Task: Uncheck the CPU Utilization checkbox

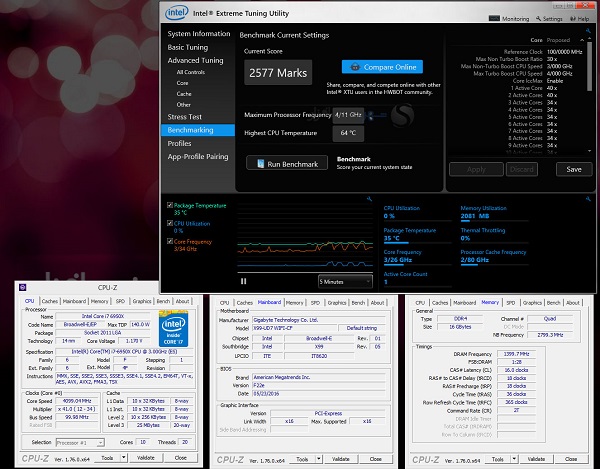Action: point(170,224)
